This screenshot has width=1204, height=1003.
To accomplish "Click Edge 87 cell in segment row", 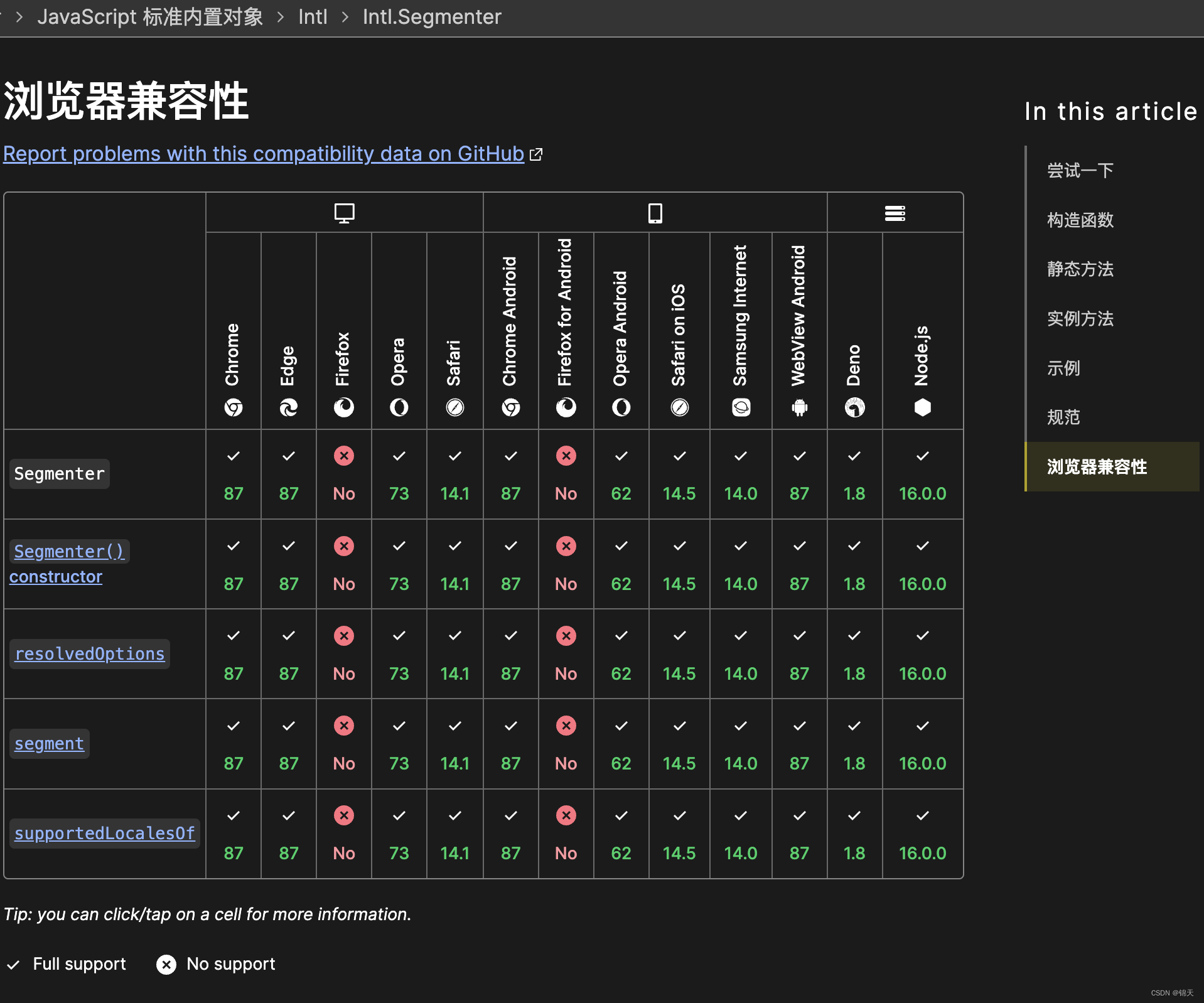I will click(289, 744).
